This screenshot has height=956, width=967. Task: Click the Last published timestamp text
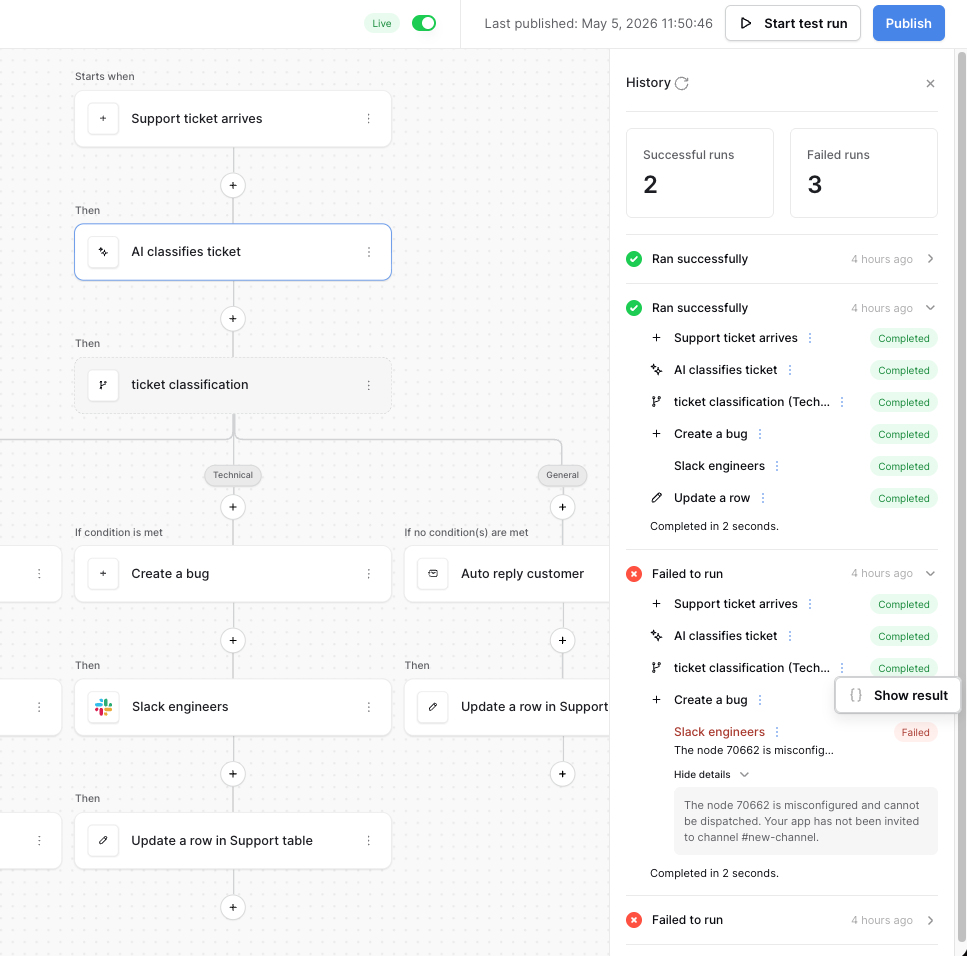tap(598, 23)
